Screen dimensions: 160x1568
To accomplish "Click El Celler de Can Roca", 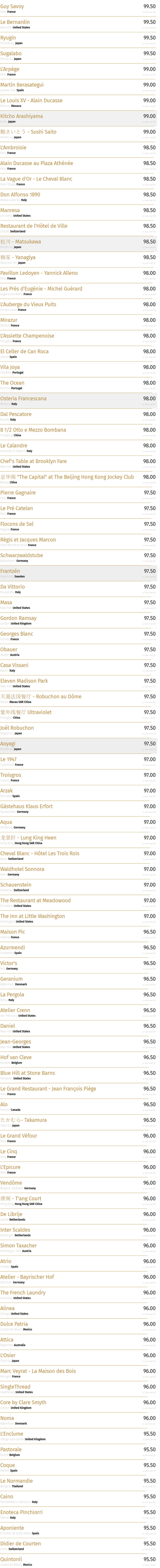I will pos(24,351).
